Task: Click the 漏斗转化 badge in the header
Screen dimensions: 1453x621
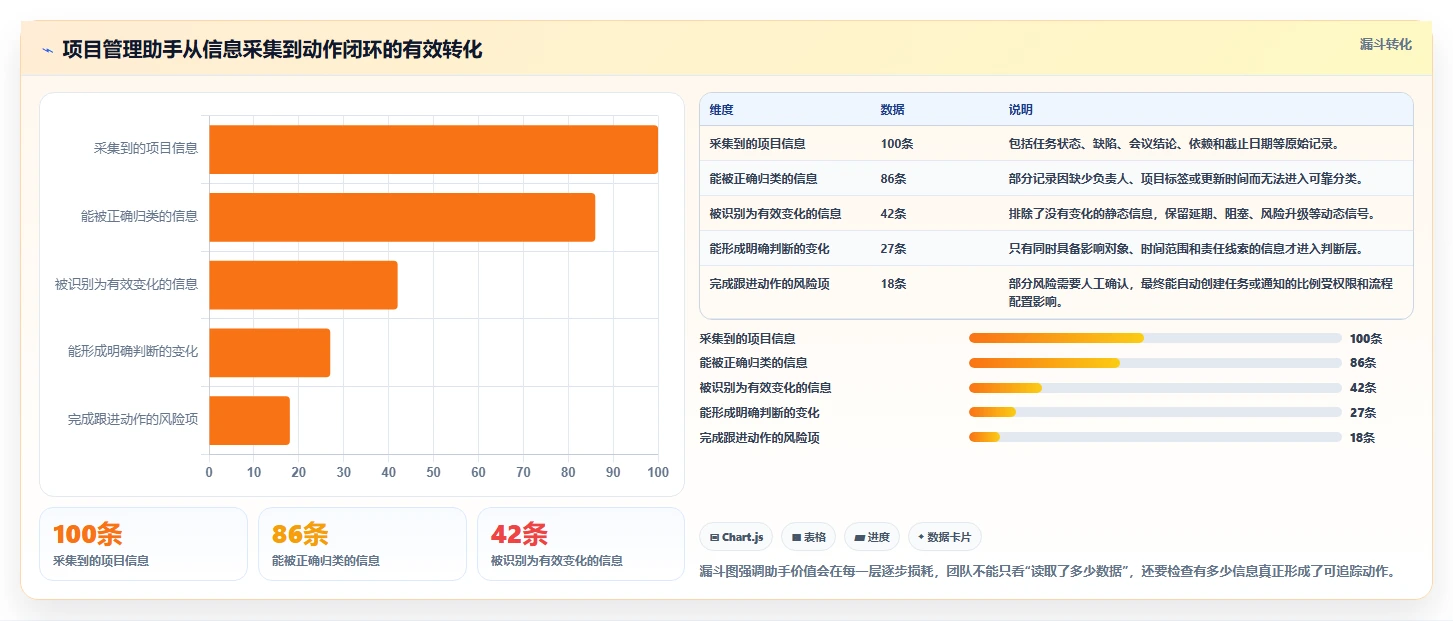Action: tap(1386, 44)
